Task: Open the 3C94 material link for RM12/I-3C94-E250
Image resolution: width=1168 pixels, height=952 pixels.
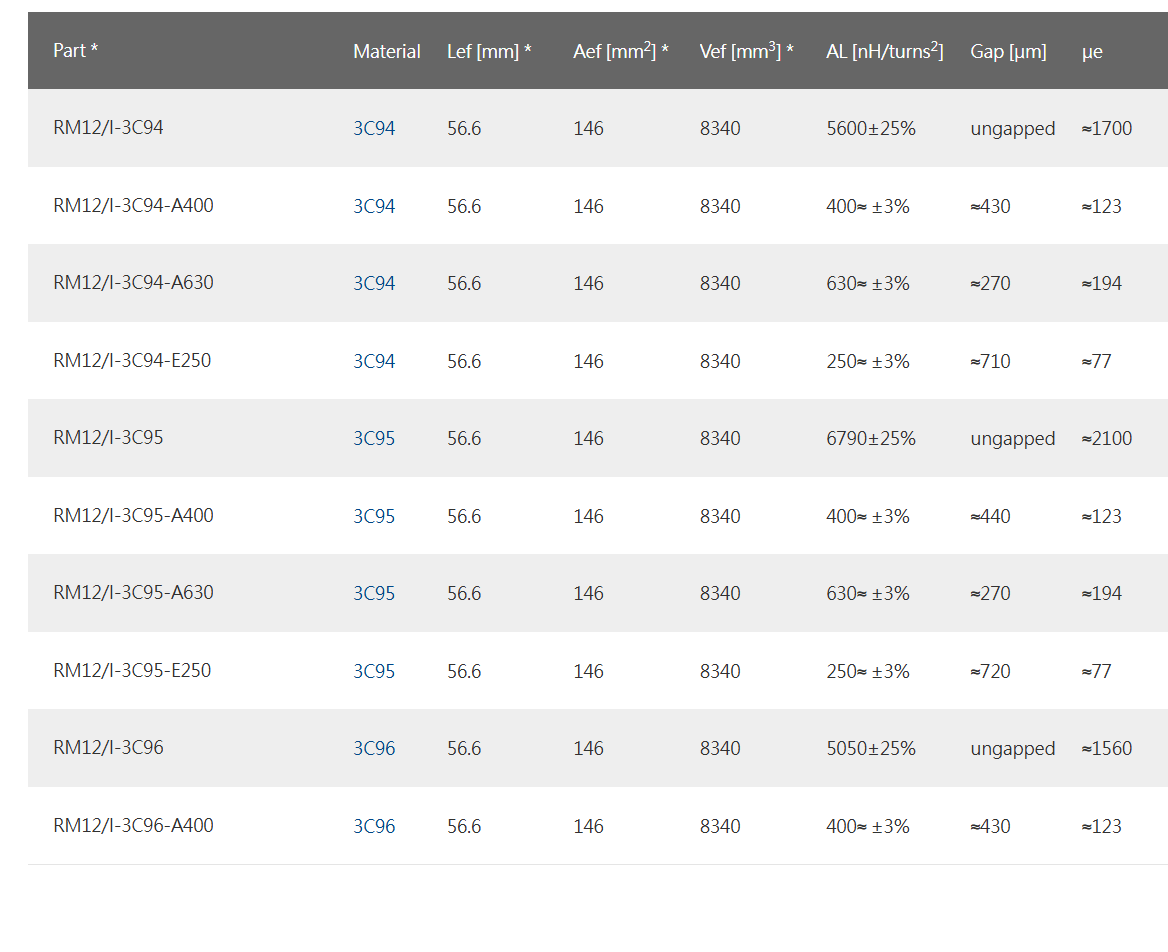Action: click(374, 362)
